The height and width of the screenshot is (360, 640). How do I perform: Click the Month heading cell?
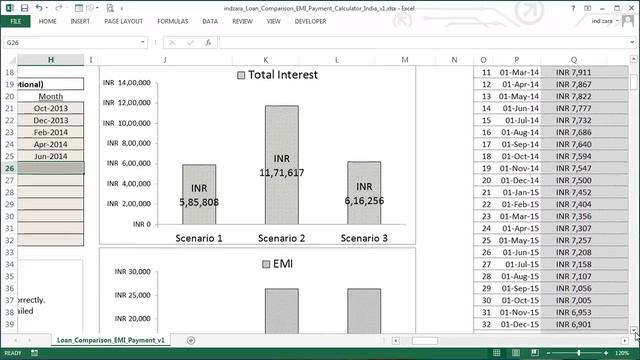(x=51, y=96)
